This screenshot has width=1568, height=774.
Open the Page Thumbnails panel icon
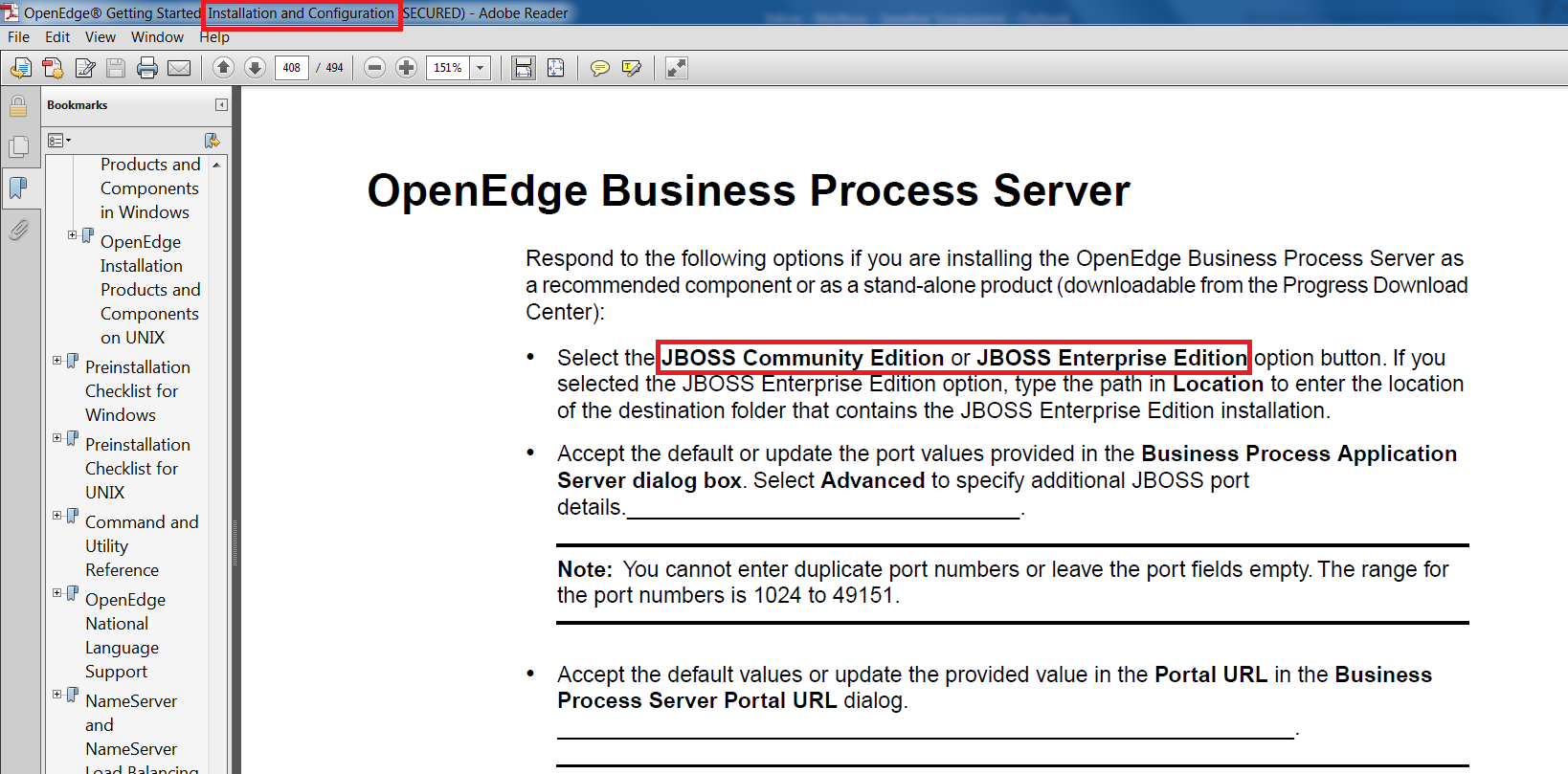click(18, 146)
